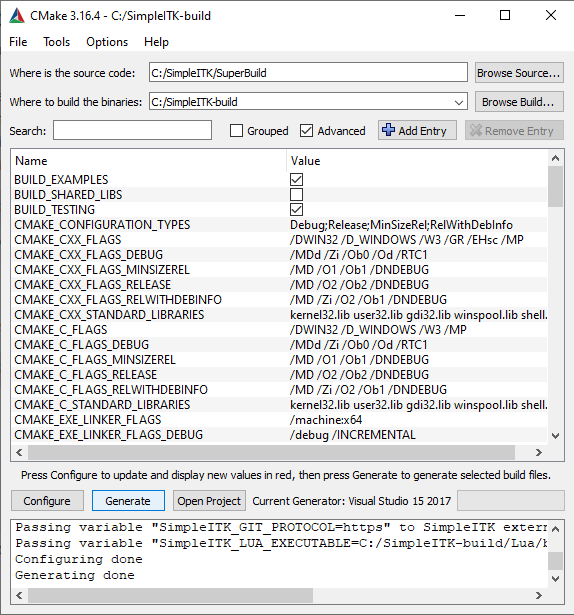Click the output log horizontal scroll left arrow
Image resolution: width=574 pixels, height=615 pixels.
pos(19,595)
